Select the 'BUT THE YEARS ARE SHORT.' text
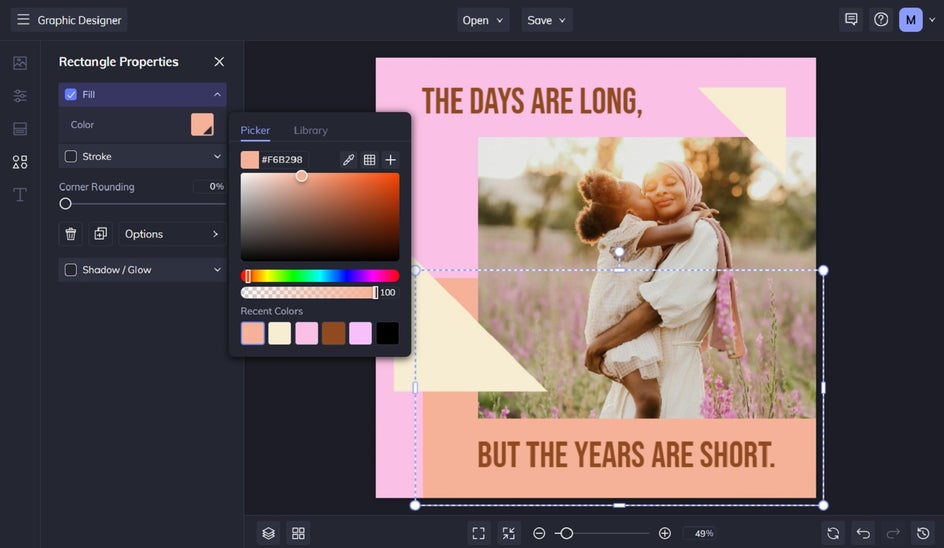 click(626, 455)
